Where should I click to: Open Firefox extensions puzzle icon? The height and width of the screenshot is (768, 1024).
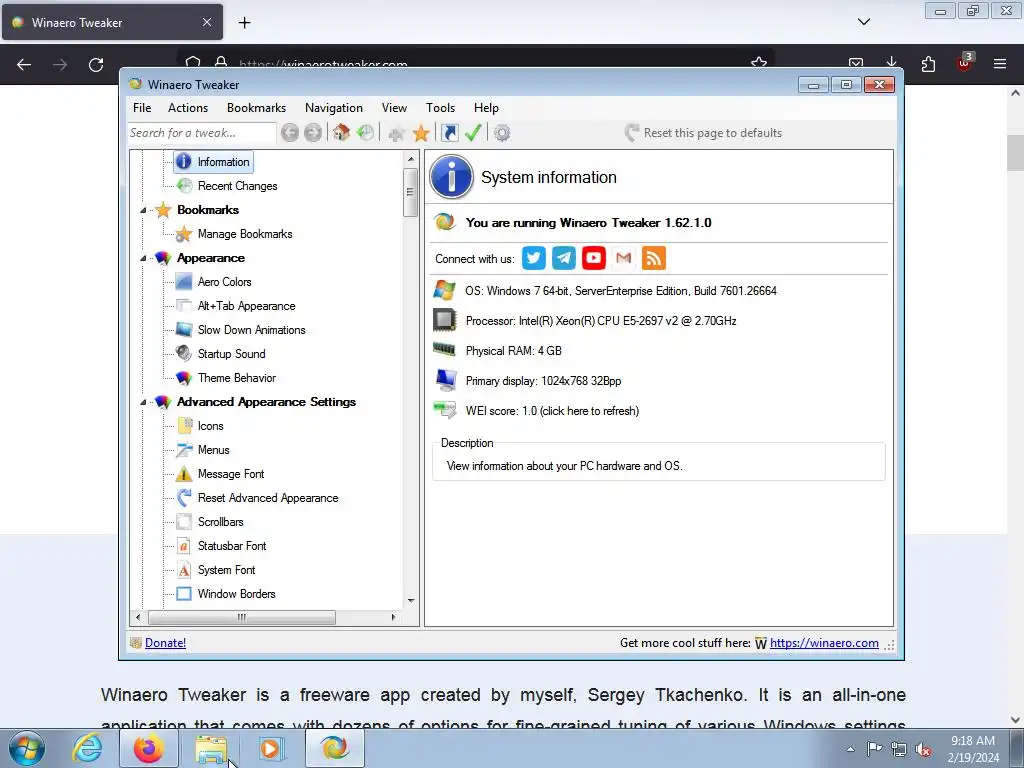(928, 64)
